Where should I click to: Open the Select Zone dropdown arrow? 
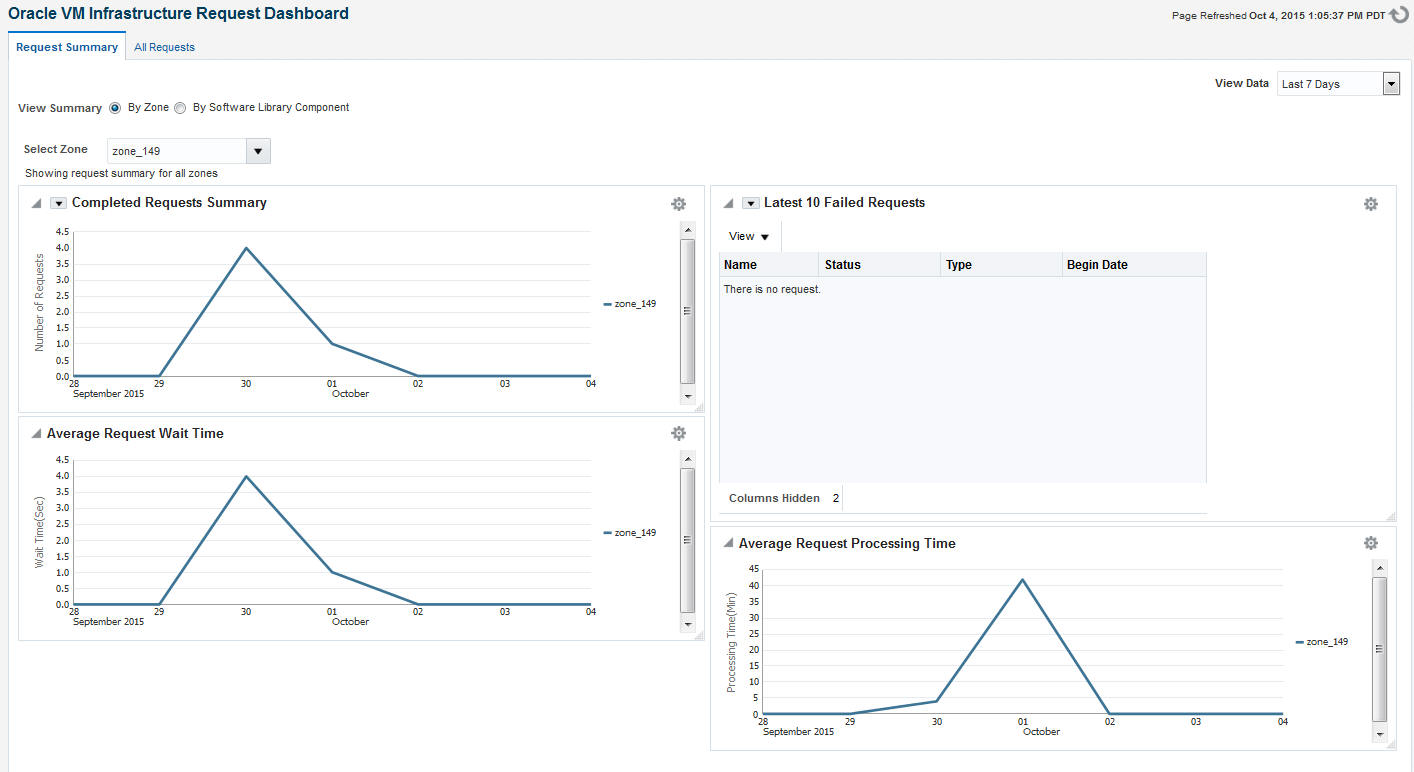point(258,151)
